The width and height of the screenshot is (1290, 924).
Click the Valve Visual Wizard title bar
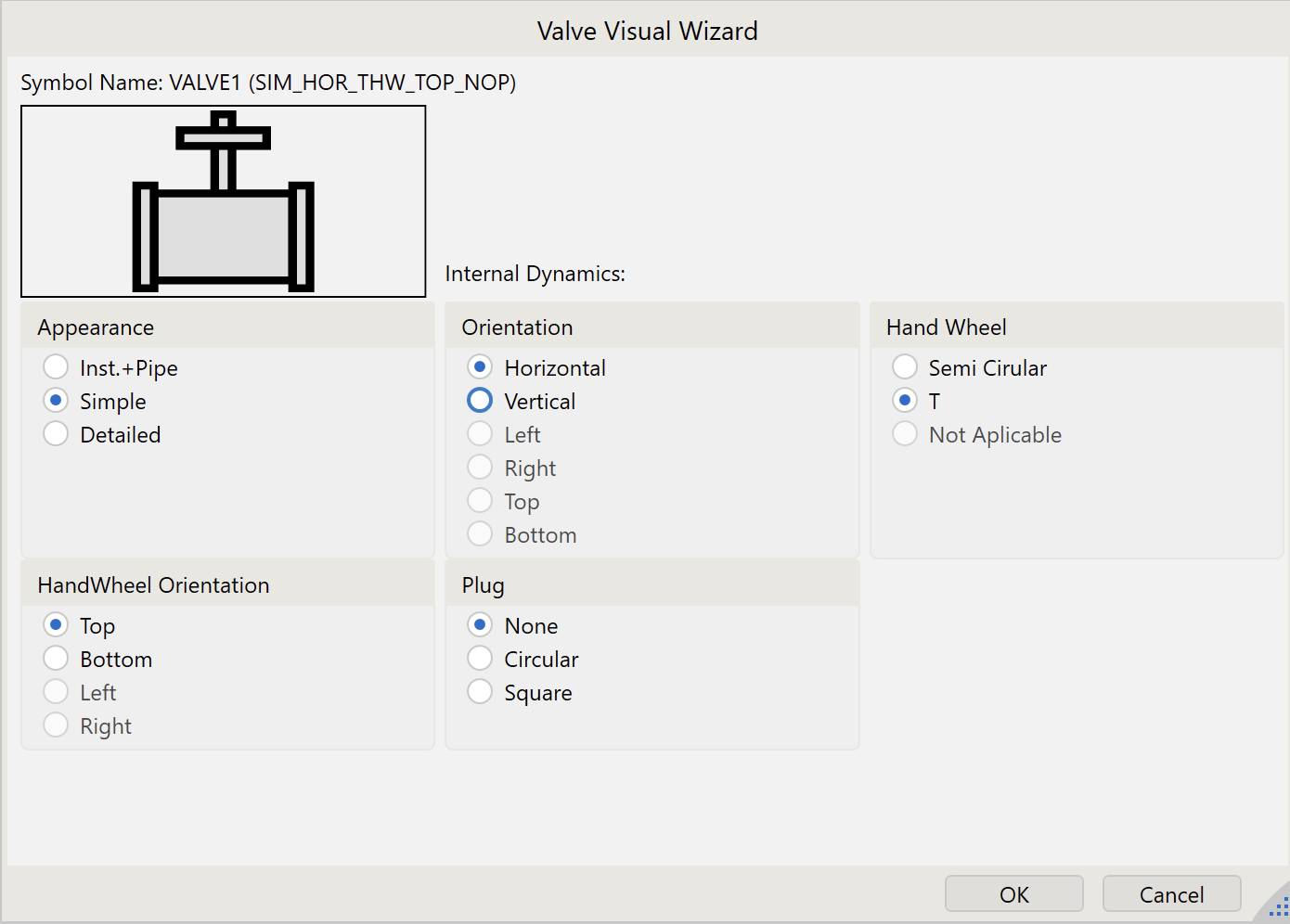click(x=647, y=31)
